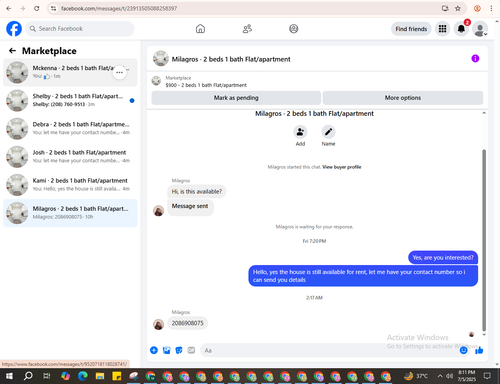Choose a sticker with the sticker icon
The width and height of the screenshot is (500, 384).
point(179,350)
